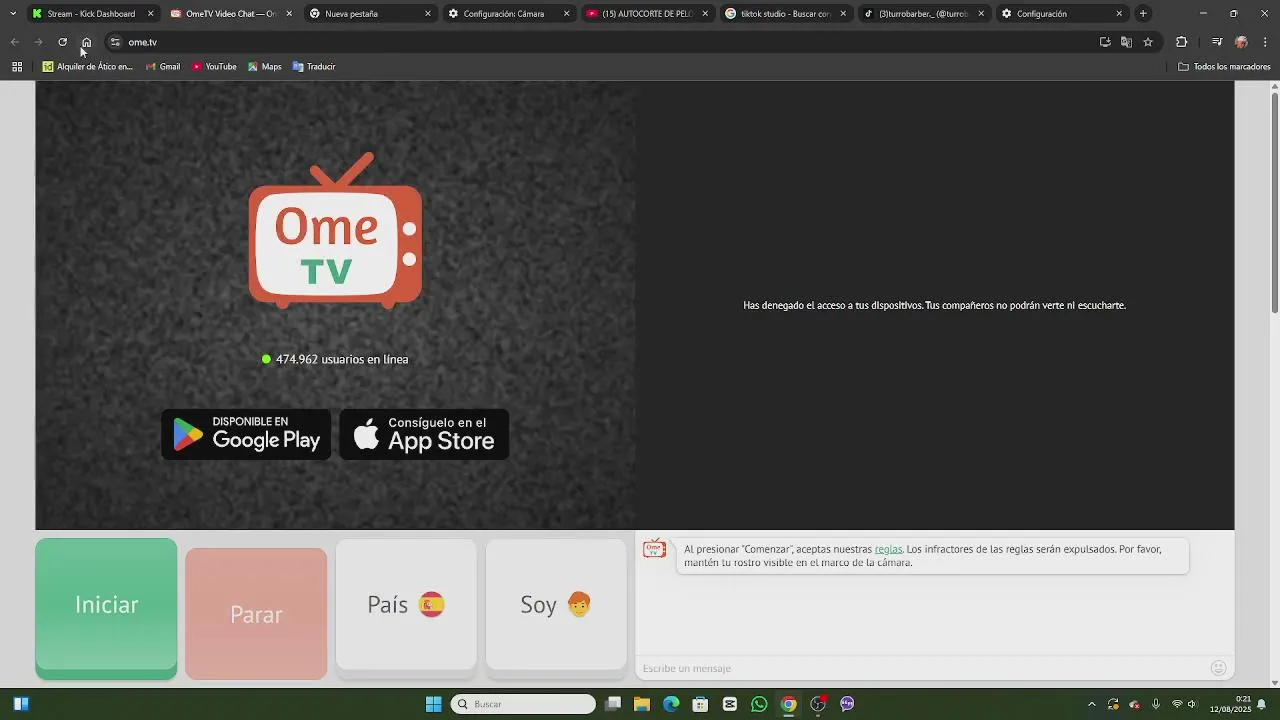This screenshot has height=720, width=1280.
Task: Open CapCut from taskbar
Action: [730, 704]
